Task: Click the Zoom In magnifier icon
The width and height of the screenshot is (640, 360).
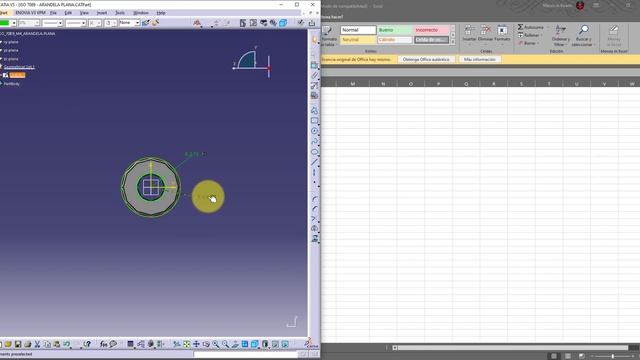Action: coord(216,344)
